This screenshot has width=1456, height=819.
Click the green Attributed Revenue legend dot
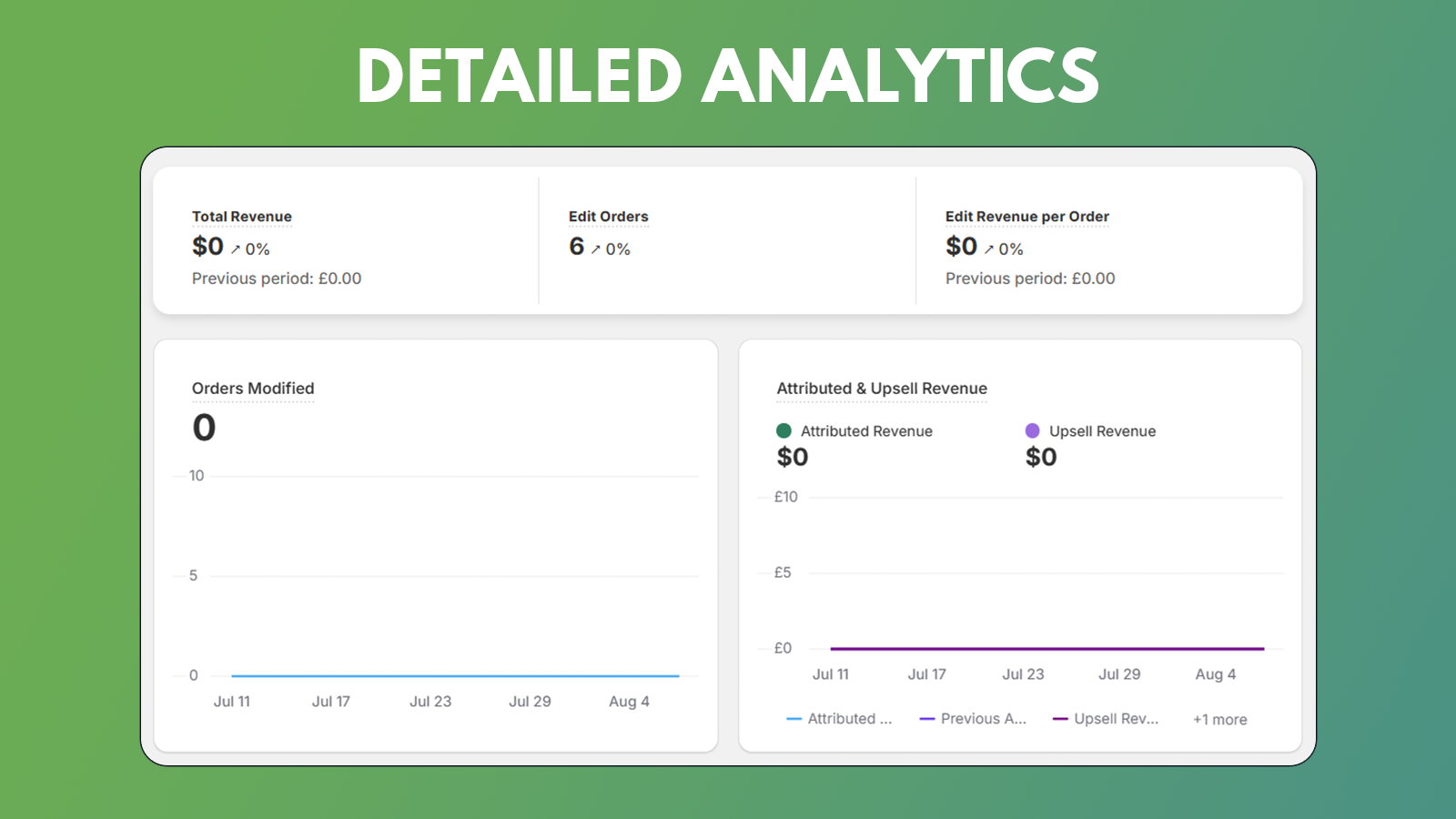coord(783,430)
